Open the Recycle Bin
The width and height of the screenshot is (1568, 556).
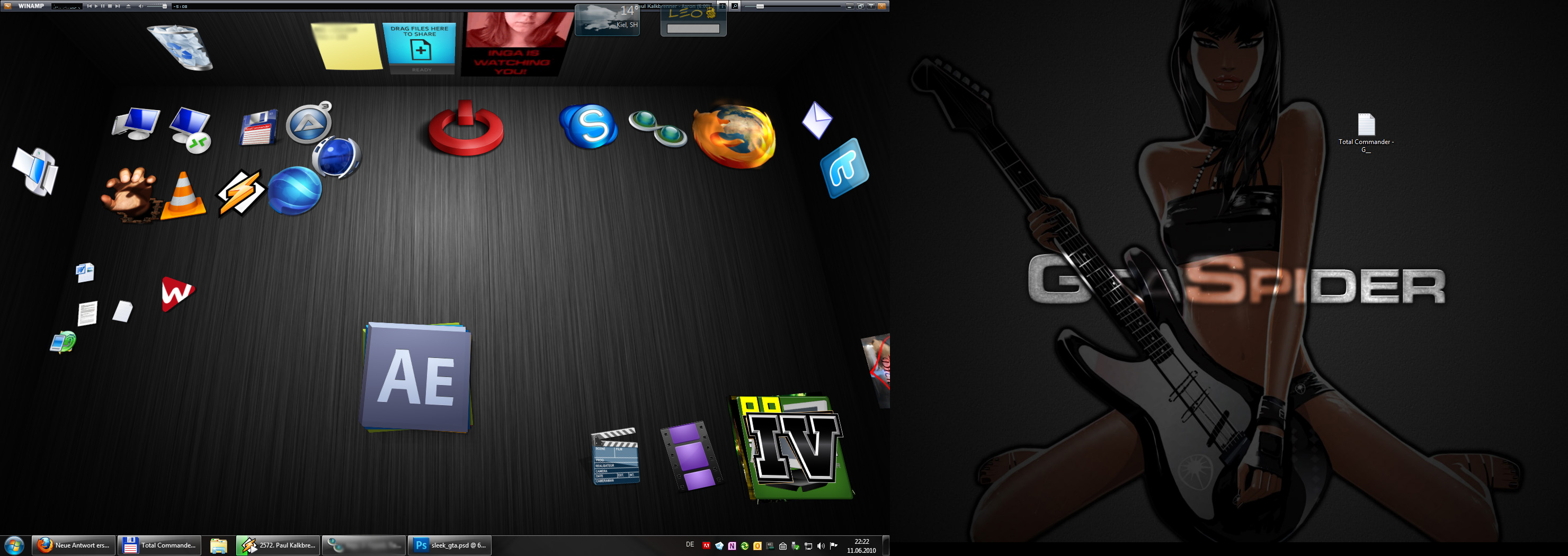[181, 47]
